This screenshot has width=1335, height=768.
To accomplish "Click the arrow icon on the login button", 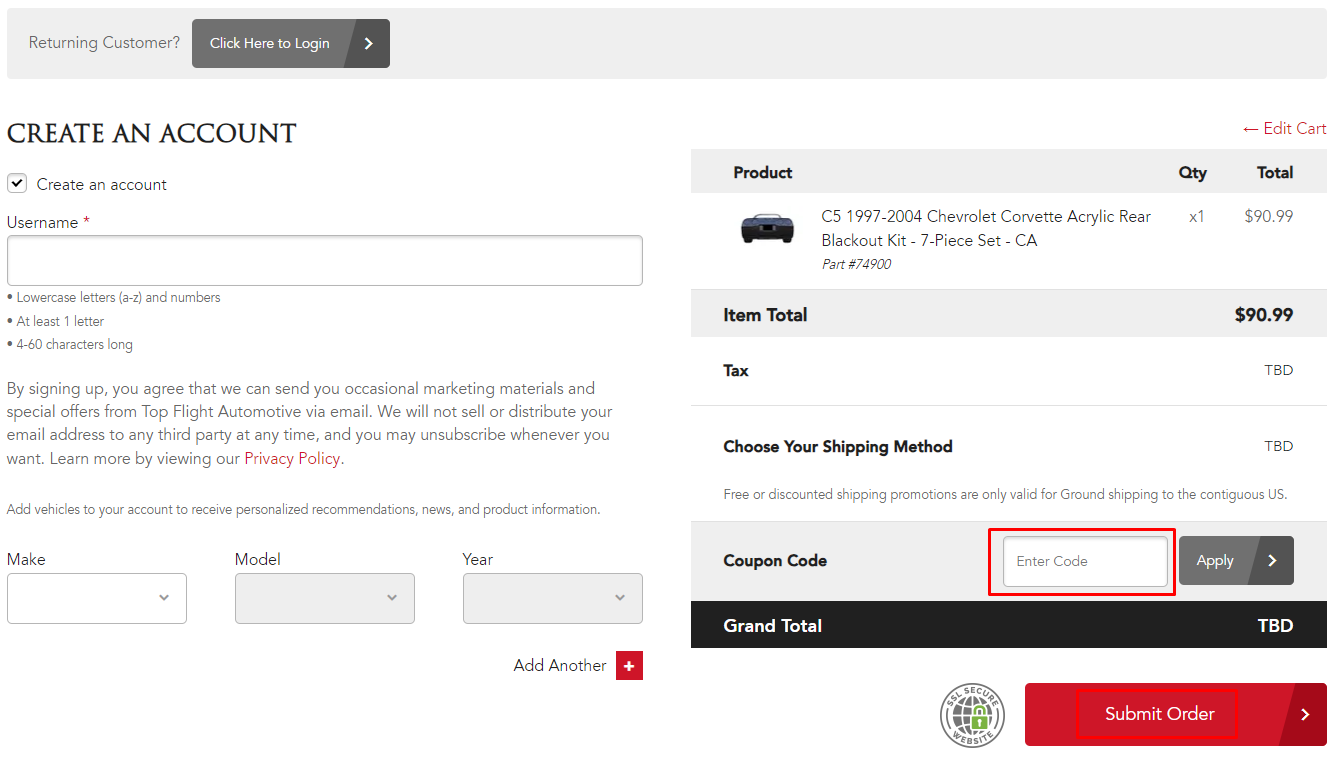I will (x=368, y=44).
